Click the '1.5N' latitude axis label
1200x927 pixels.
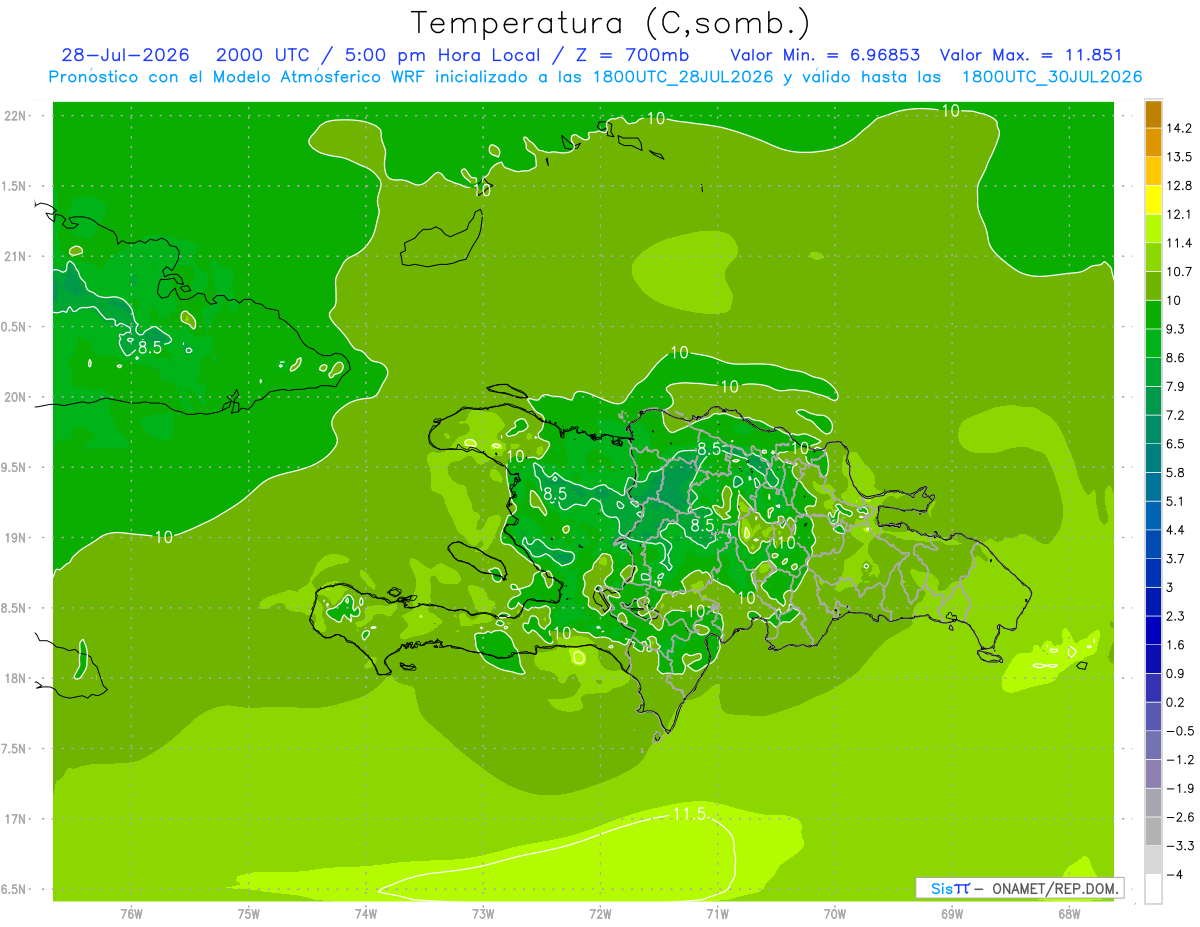(x=15, y=186)
